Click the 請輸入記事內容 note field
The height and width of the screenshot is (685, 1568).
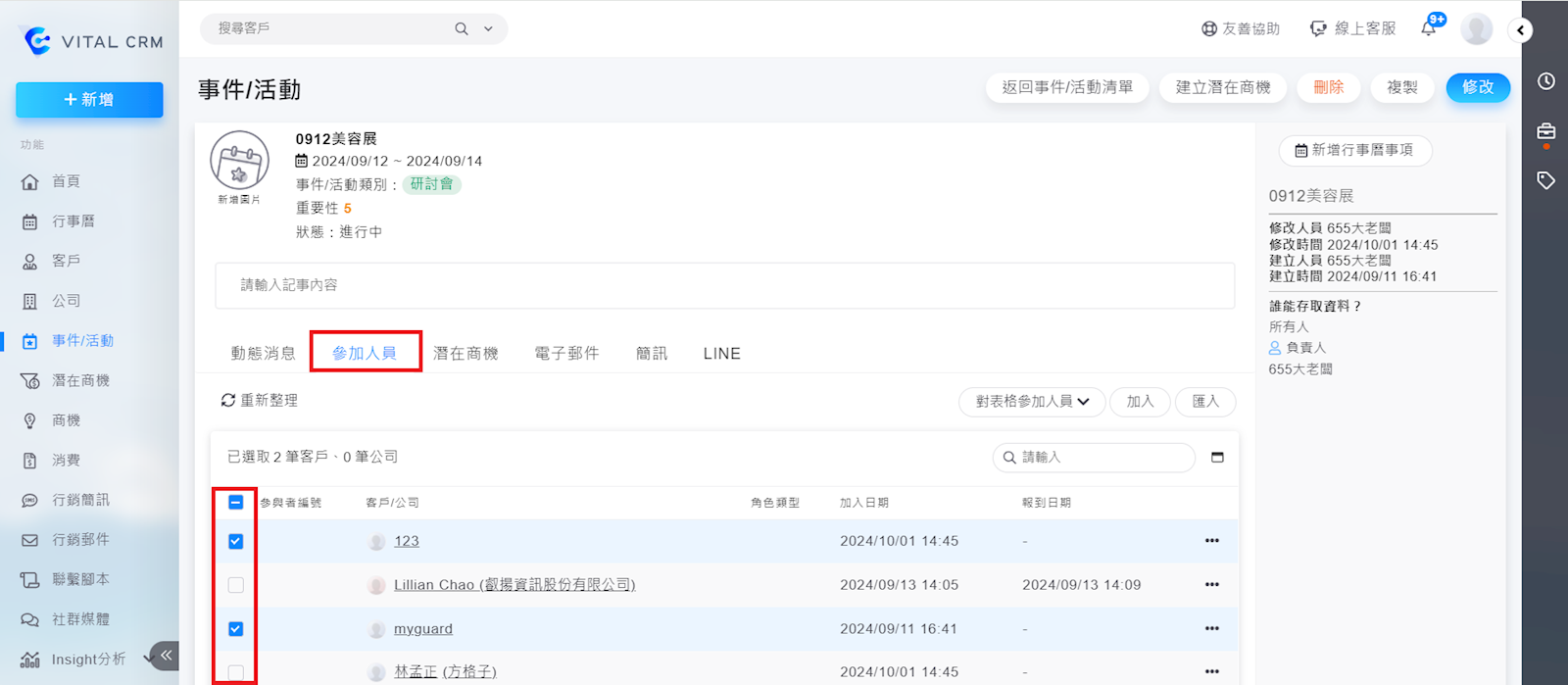[724, 285]
